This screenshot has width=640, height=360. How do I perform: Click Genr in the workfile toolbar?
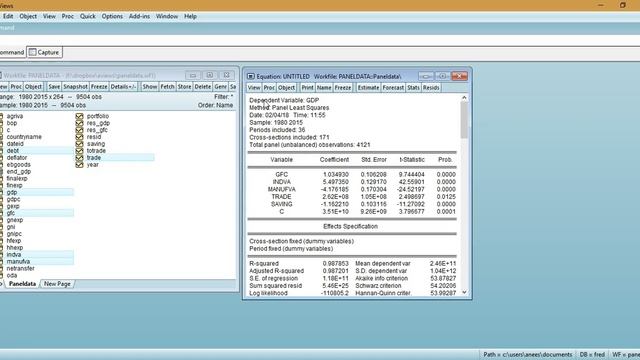coord(220,87)
